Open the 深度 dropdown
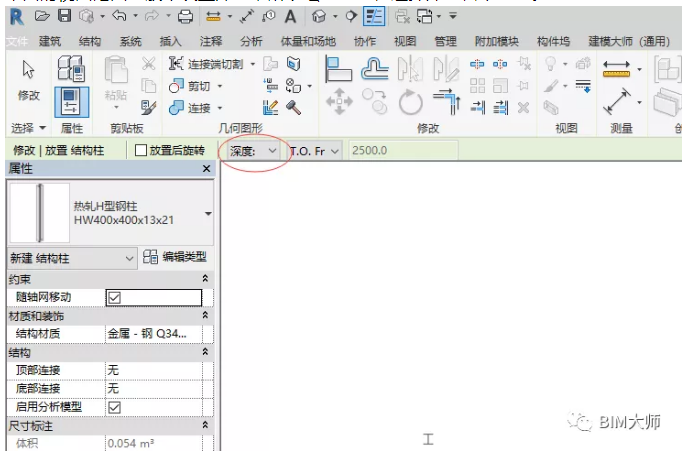The width and height of the screenshot is (688, 455). 253,151
